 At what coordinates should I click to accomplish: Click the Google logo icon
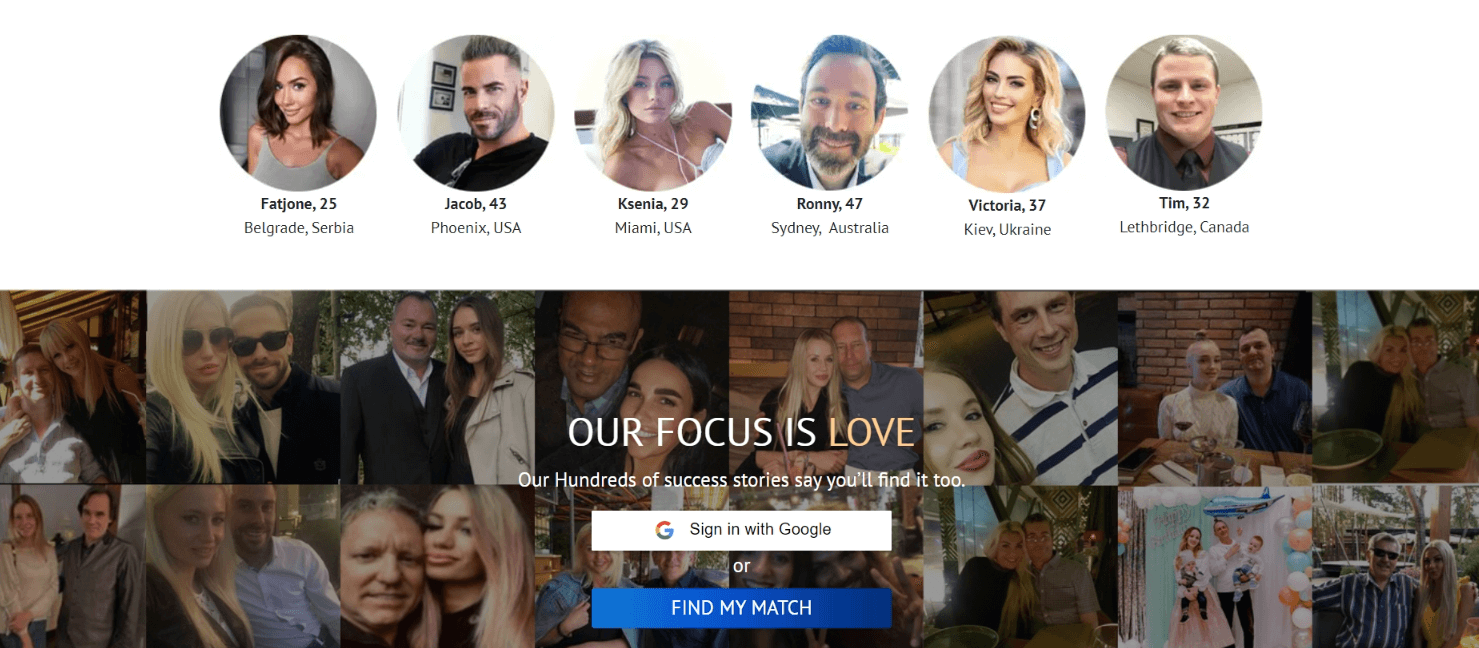tap(665, 530)
